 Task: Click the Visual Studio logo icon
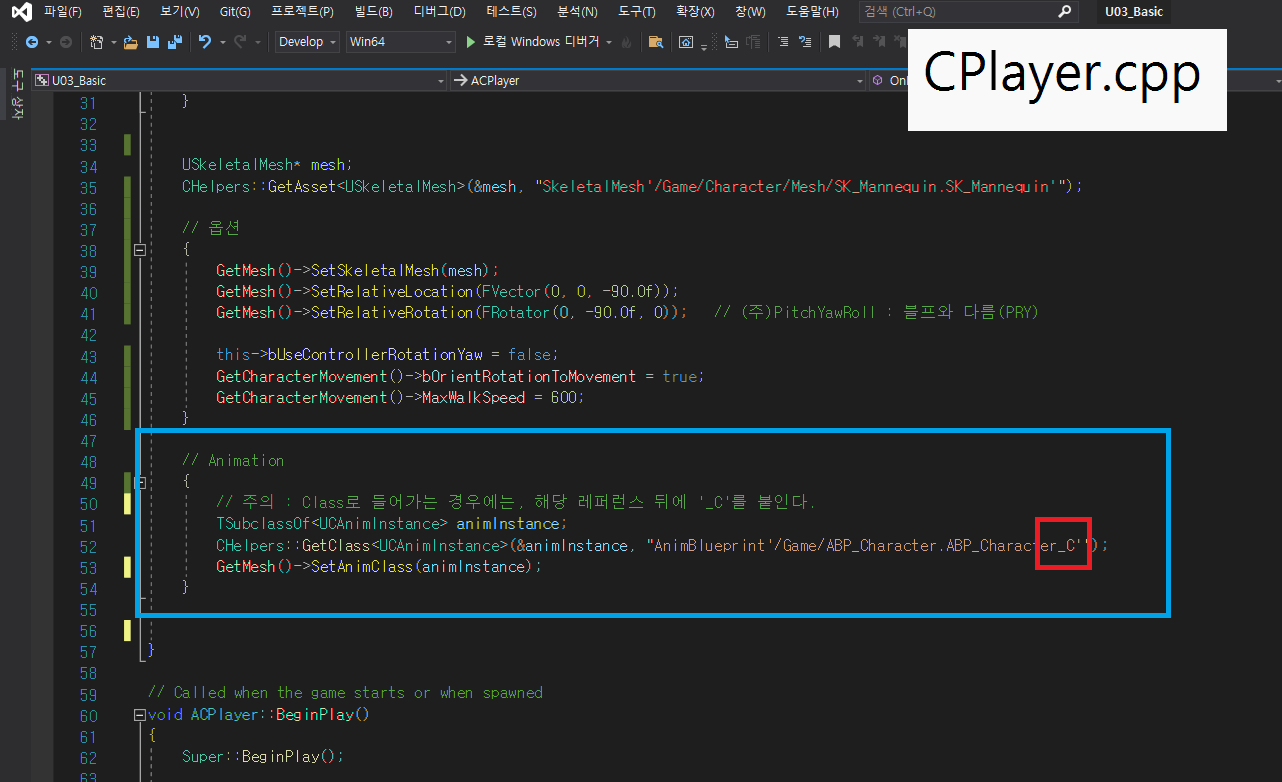tap(21, 12)
